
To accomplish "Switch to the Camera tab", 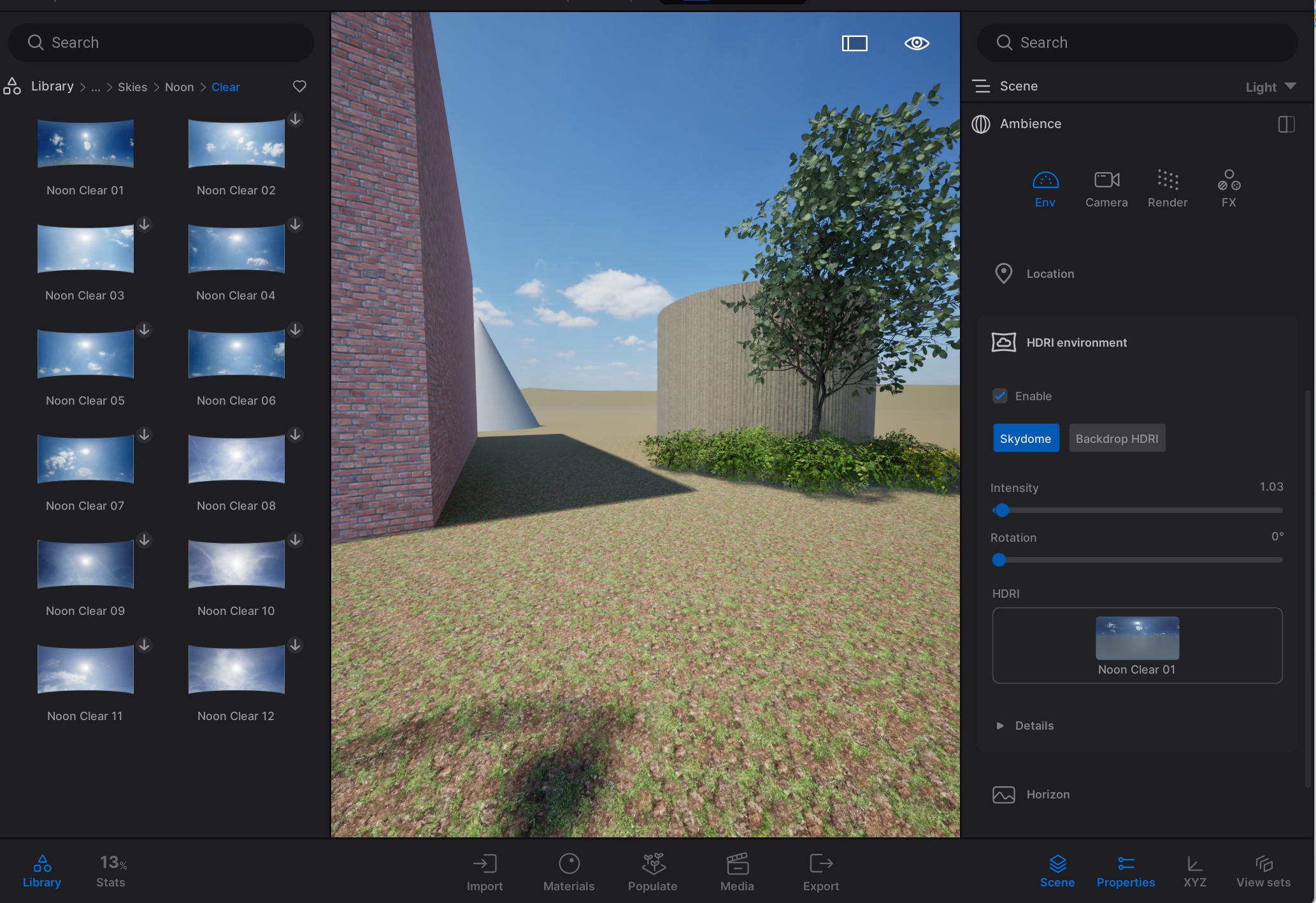I will tap(1106, 189).
